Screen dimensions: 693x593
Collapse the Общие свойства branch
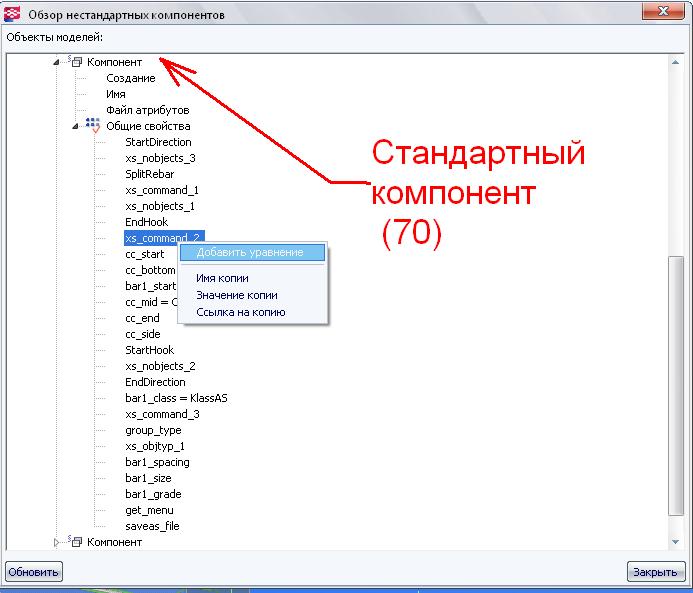point(76,126)
